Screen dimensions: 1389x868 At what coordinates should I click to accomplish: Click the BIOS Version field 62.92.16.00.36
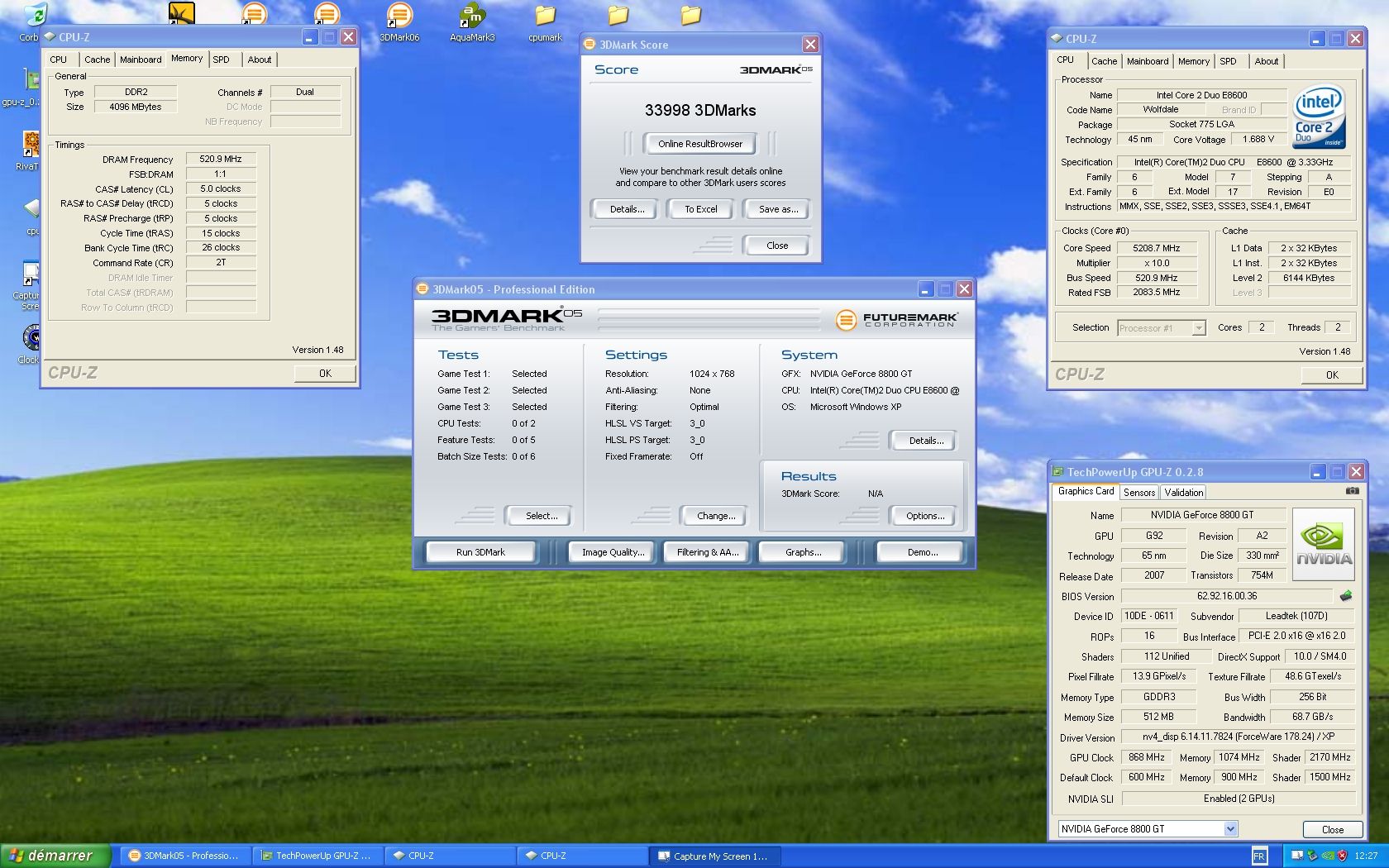(1227, 596)
